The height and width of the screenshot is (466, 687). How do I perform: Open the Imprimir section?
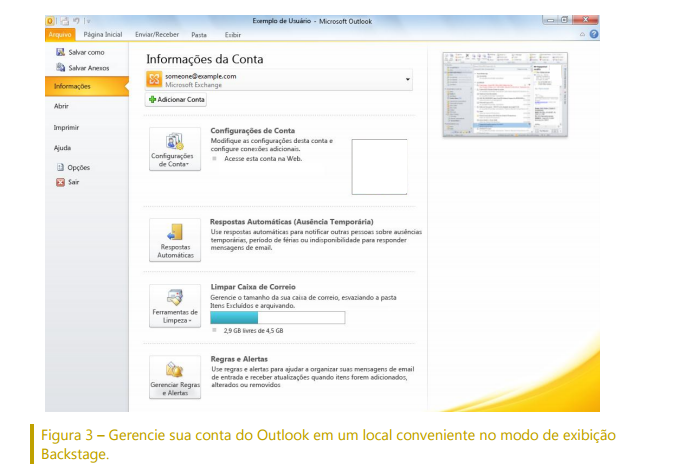67,127
